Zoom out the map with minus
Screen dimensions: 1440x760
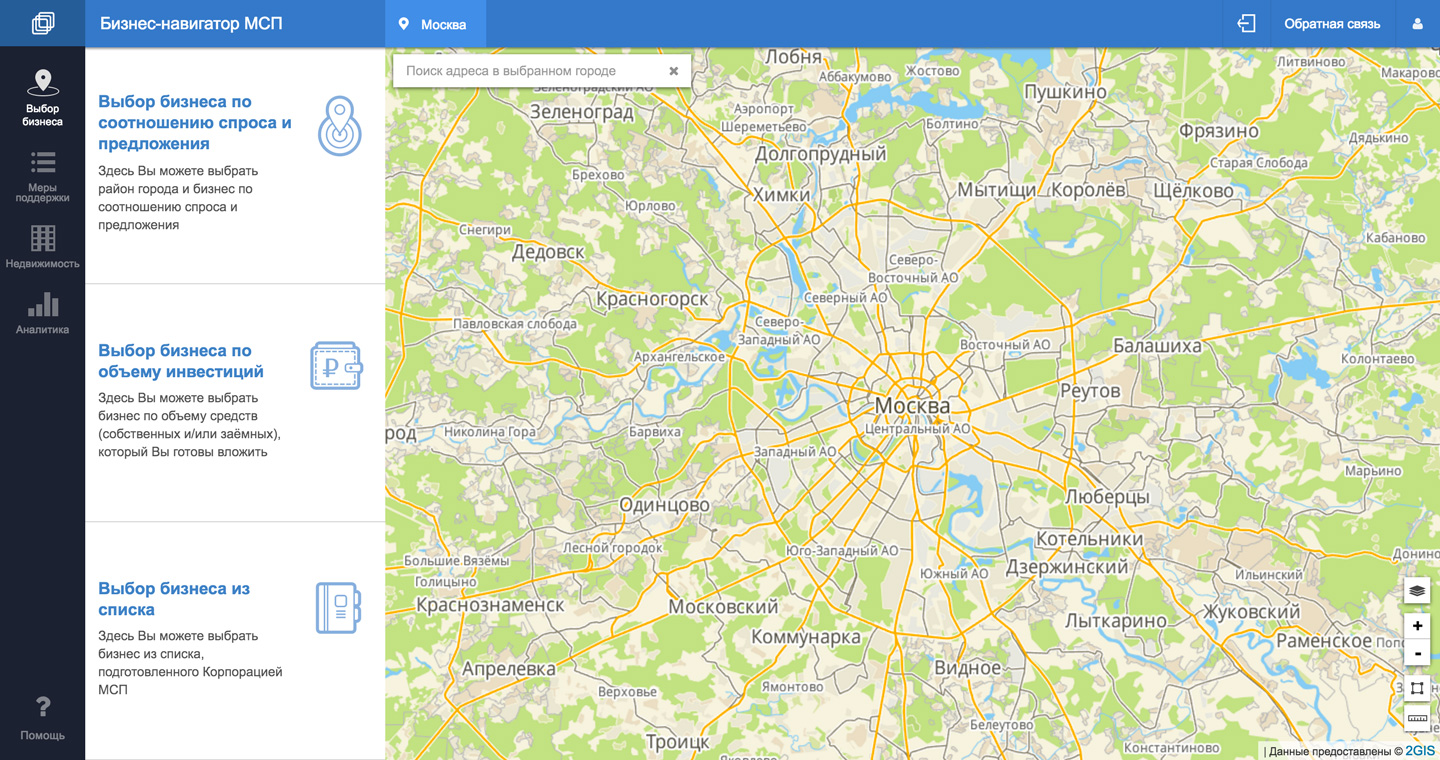pos(1417,654)
